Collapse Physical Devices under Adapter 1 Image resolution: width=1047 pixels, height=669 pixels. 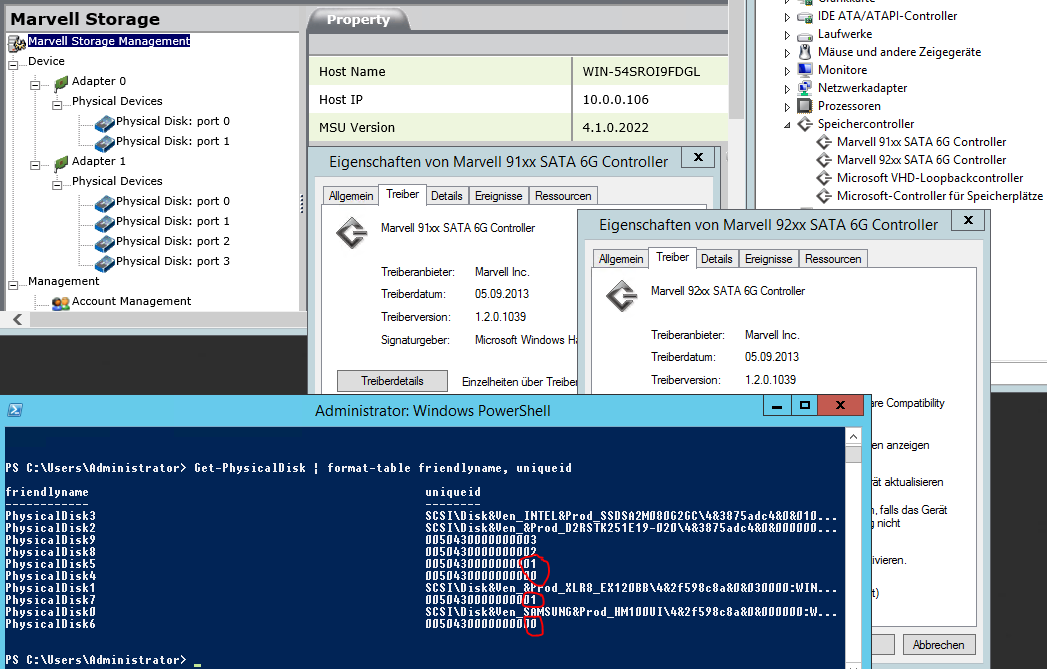57,185
